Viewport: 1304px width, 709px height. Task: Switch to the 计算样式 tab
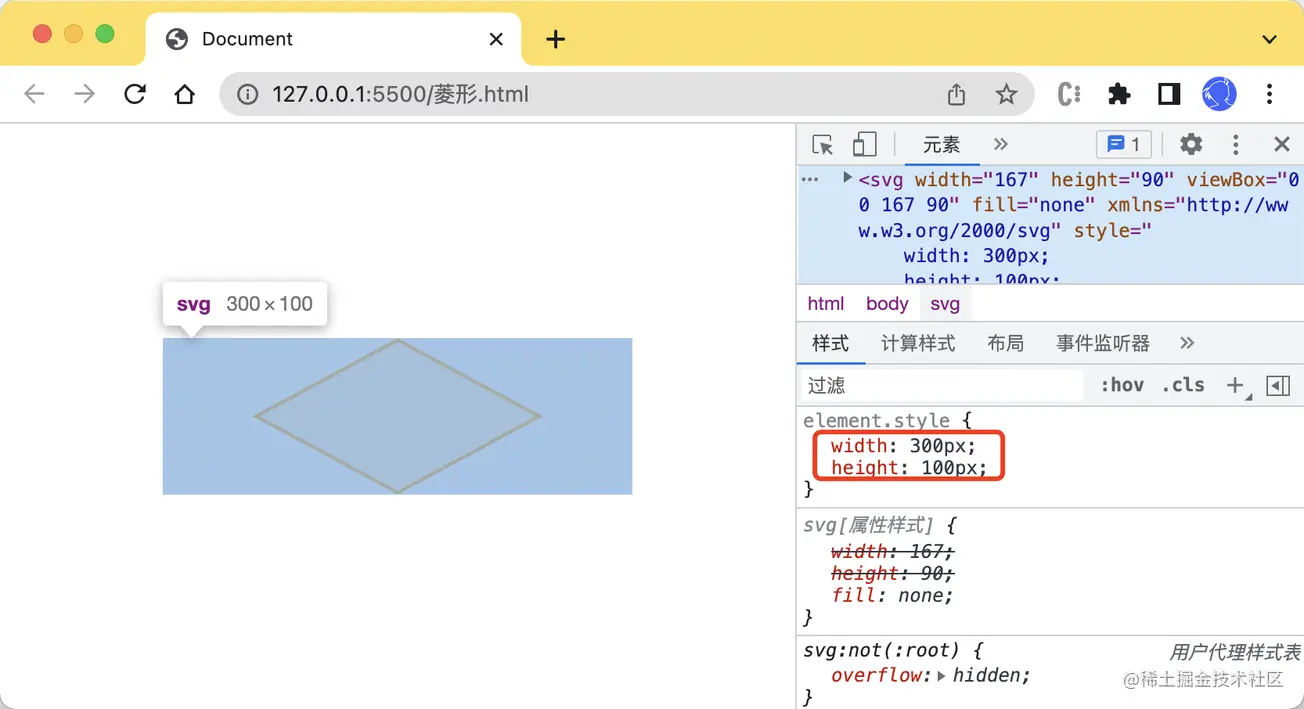[917, 343]
